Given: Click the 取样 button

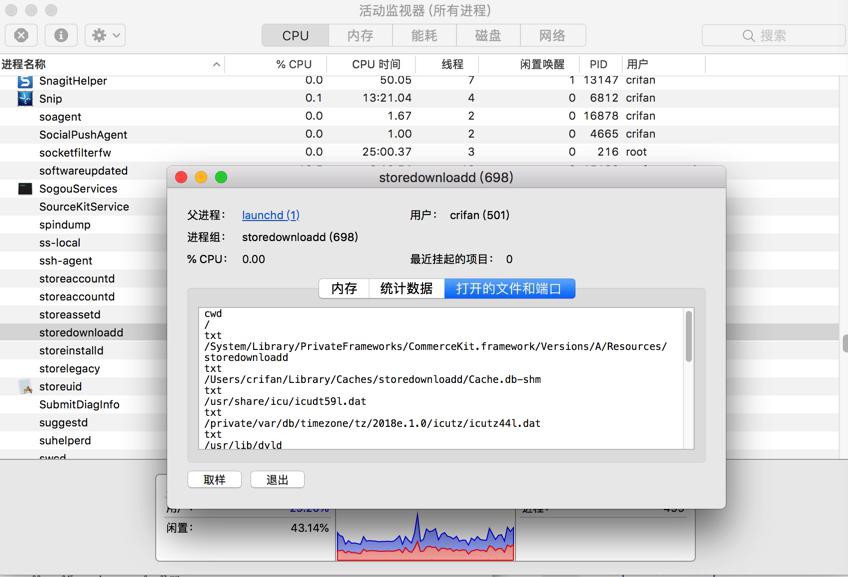Looking at the screenshot, I should 215,480.
